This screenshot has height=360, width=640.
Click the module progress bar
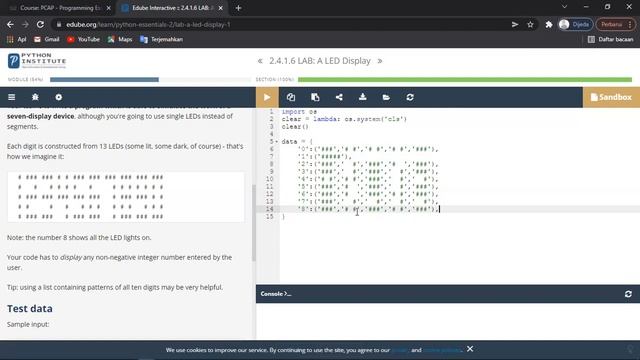click(150, 80)
